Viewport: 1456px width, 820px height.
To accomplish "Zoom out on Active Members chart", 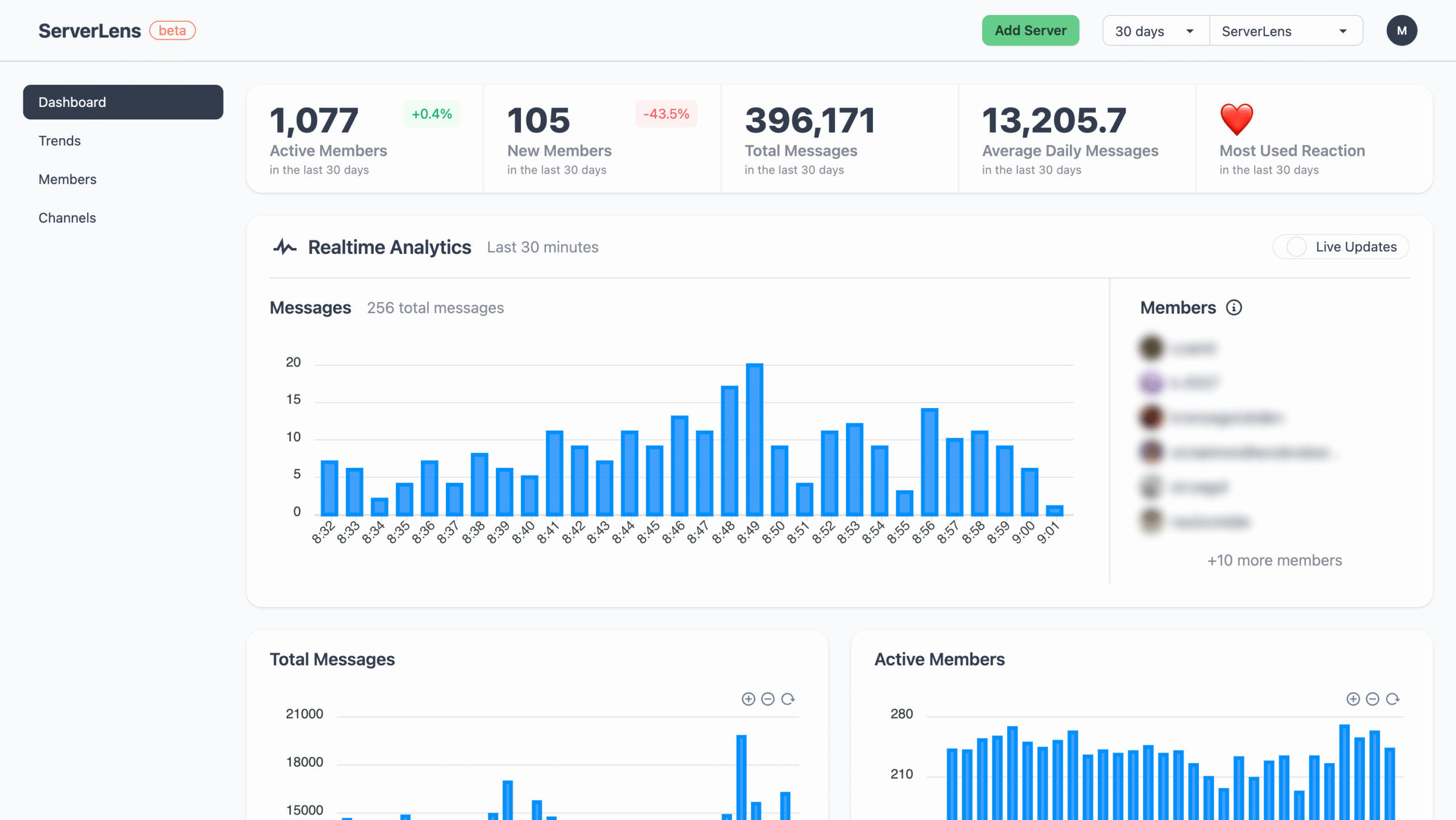I will tap(1372, 699).
